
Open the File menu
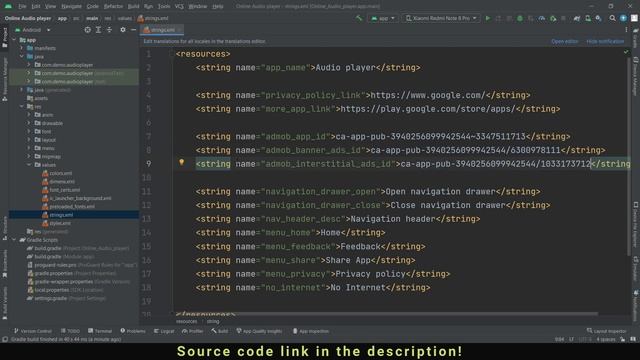pyautogui.click(x=22, y=6)
